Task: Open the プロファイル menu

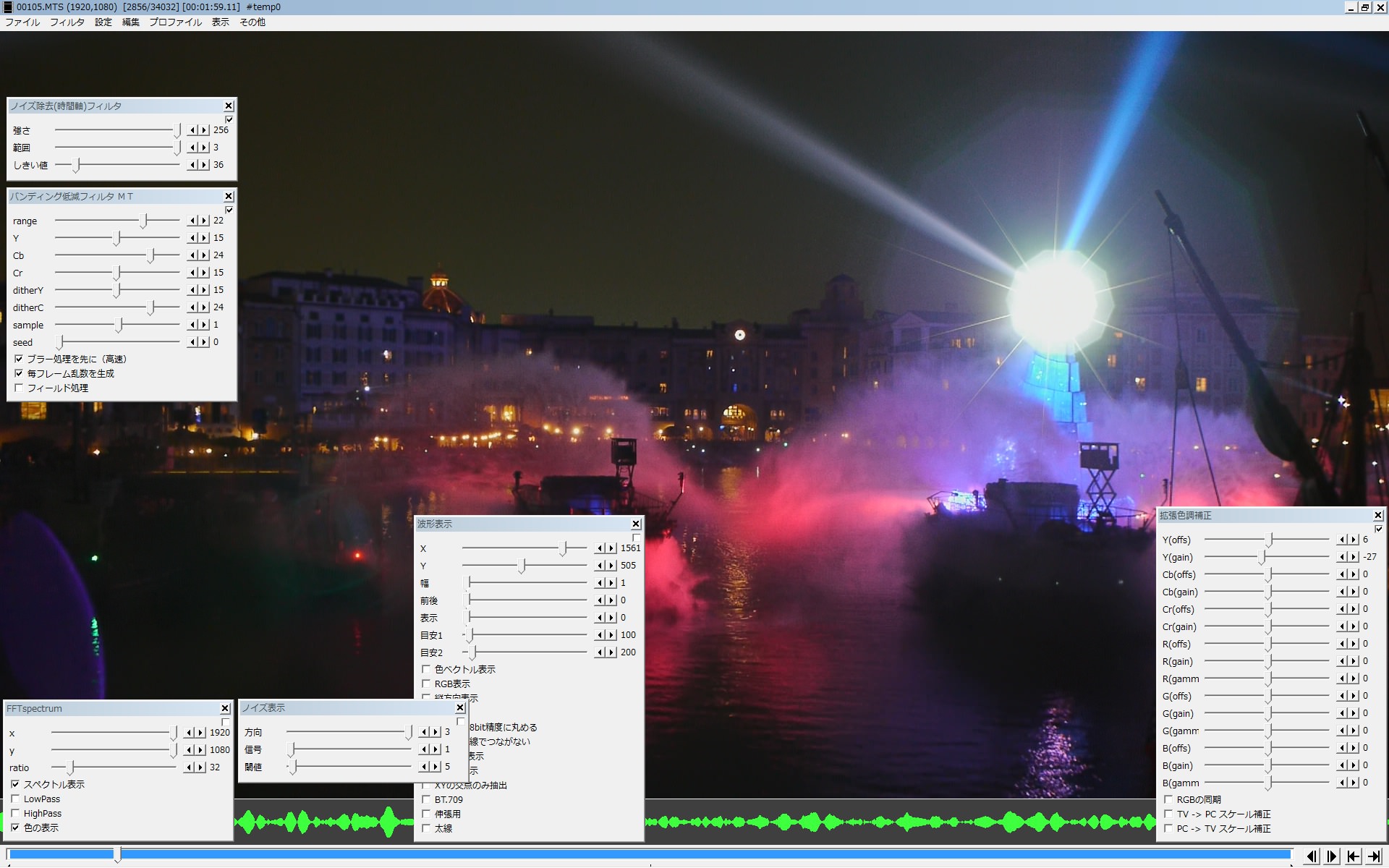Action: (x=175, y=22)
